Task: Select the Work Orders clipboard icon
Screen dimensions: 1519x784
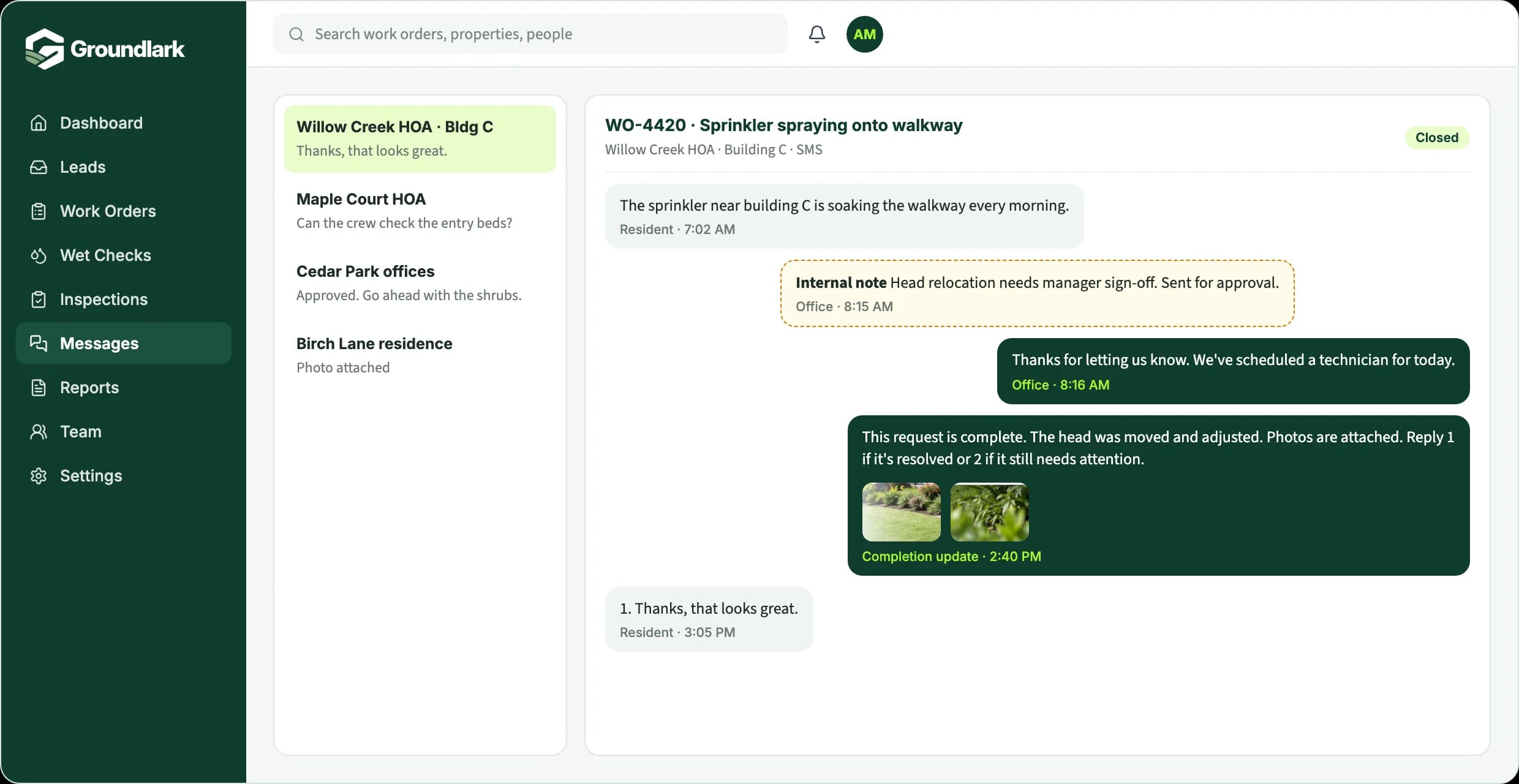Action: point(39,211)
